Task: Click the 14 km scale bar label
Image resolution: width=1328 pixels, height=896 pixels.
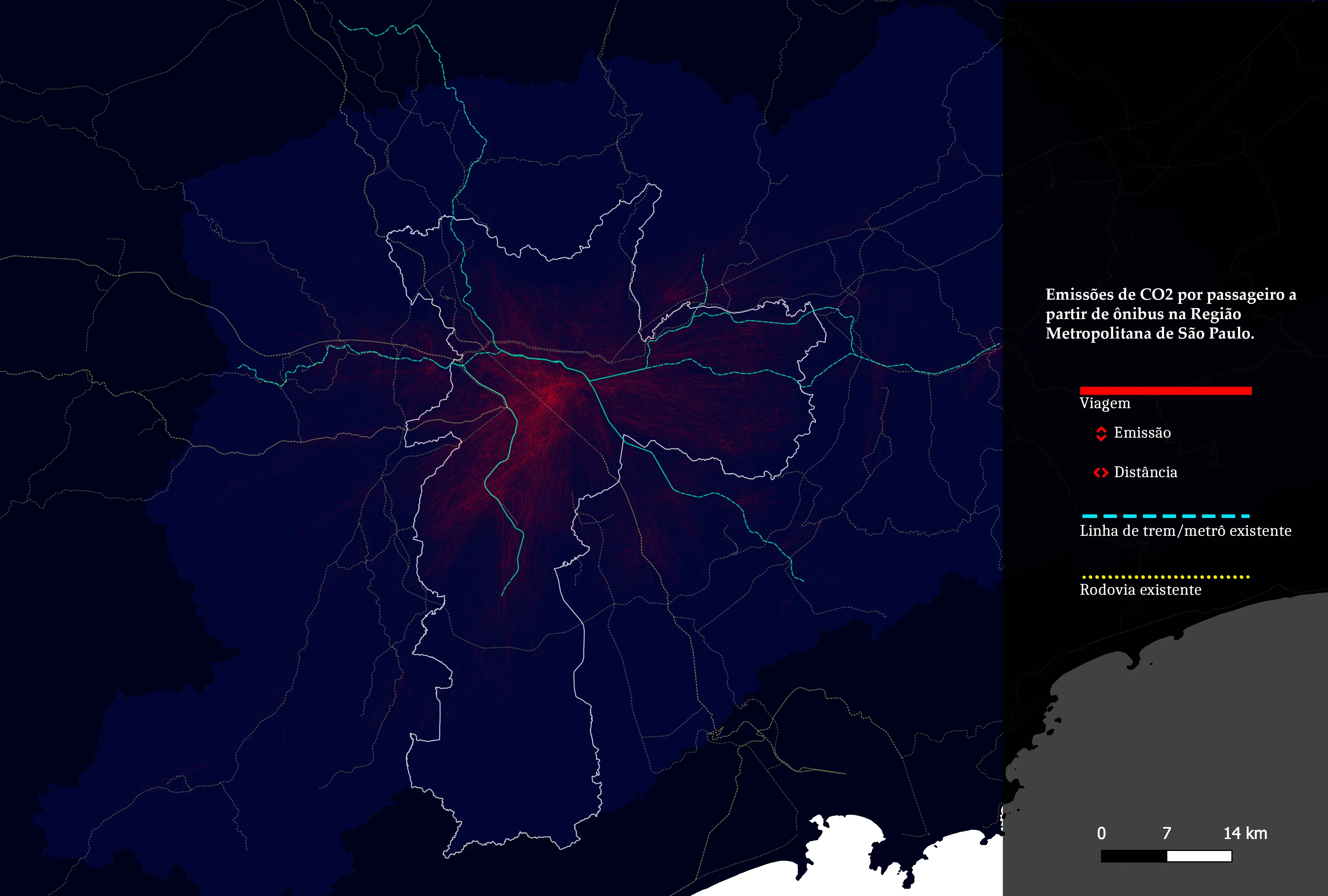Action: [x=1245, y=833]
